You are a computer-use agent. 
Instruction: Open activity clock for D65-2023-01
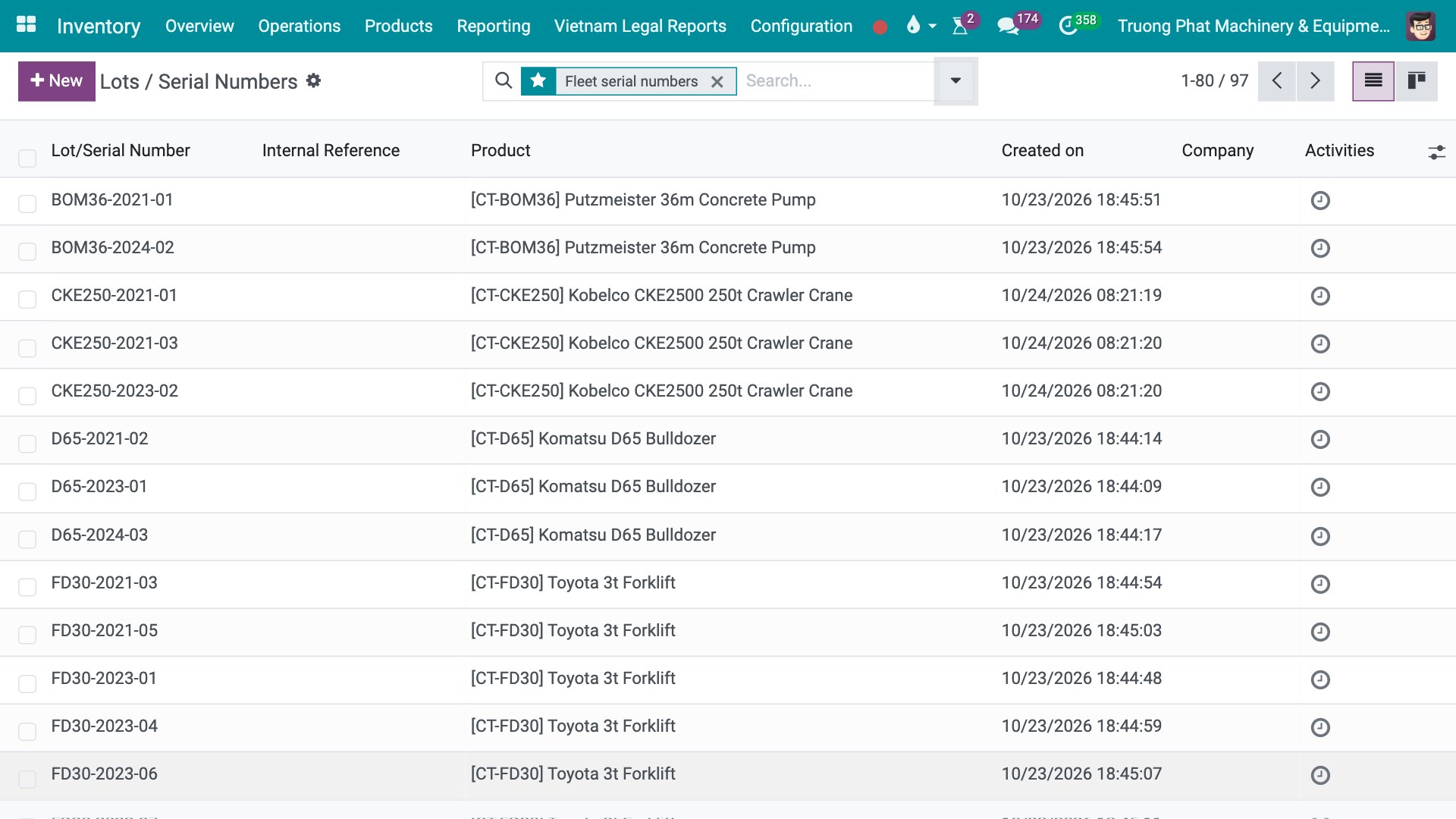pos(1320,487)
